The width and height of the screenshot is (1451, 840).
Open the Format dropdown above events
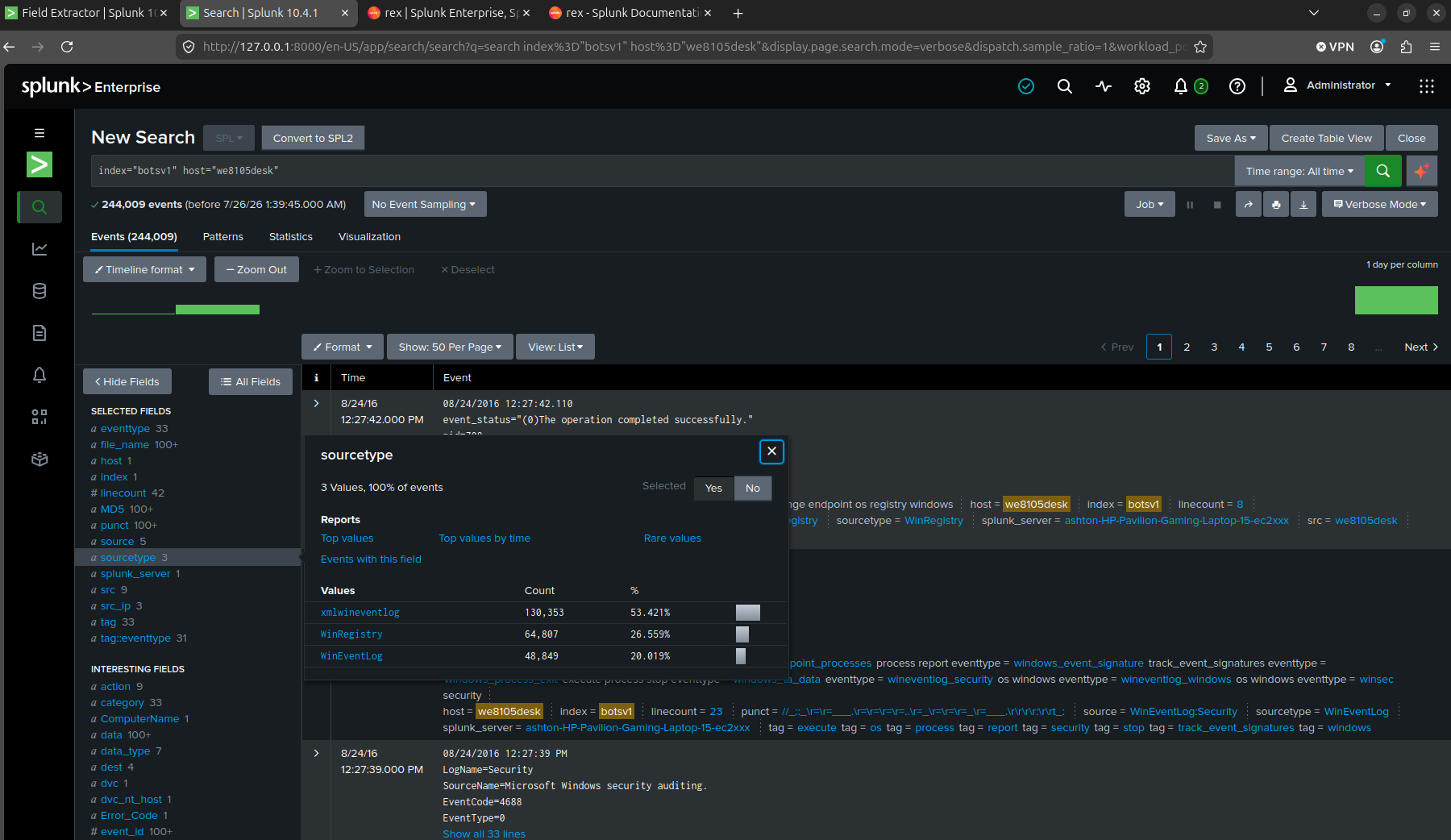point(343,347)
